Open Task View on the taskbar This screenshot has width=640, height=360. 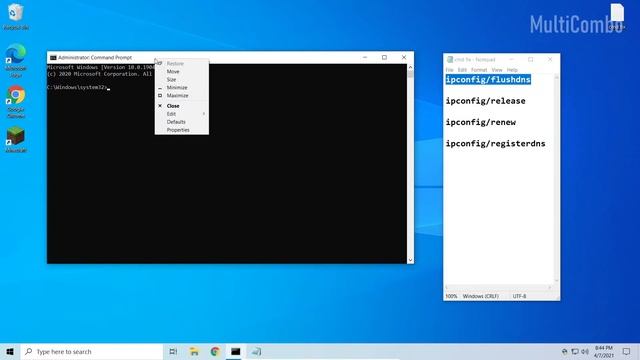point(173,351)
